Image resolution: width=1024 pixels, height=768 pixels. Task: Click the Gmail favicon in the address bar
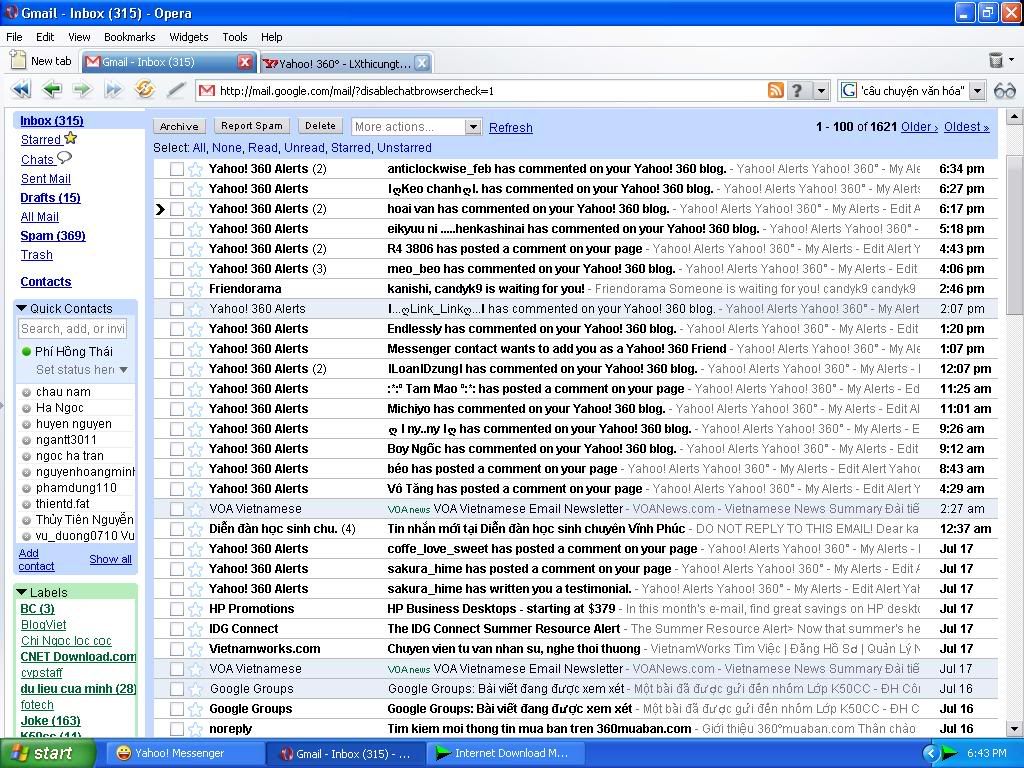click(x=207, y=89)
